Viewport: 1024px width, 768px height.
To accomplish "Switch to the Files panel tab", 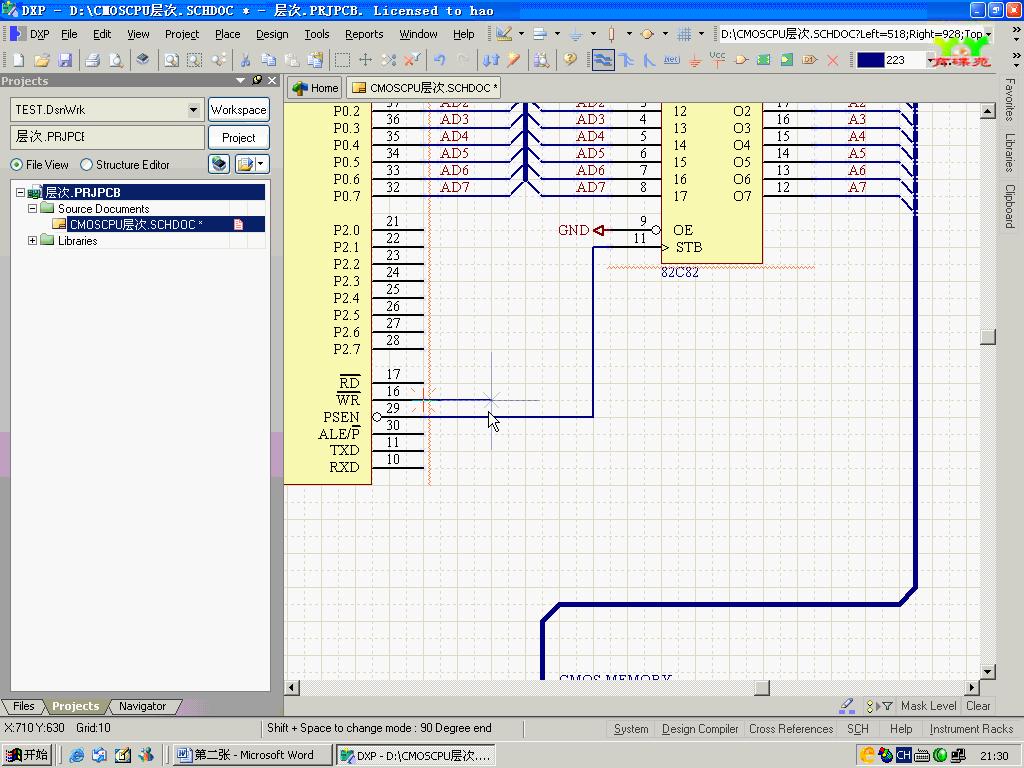I will pos(24,706).
